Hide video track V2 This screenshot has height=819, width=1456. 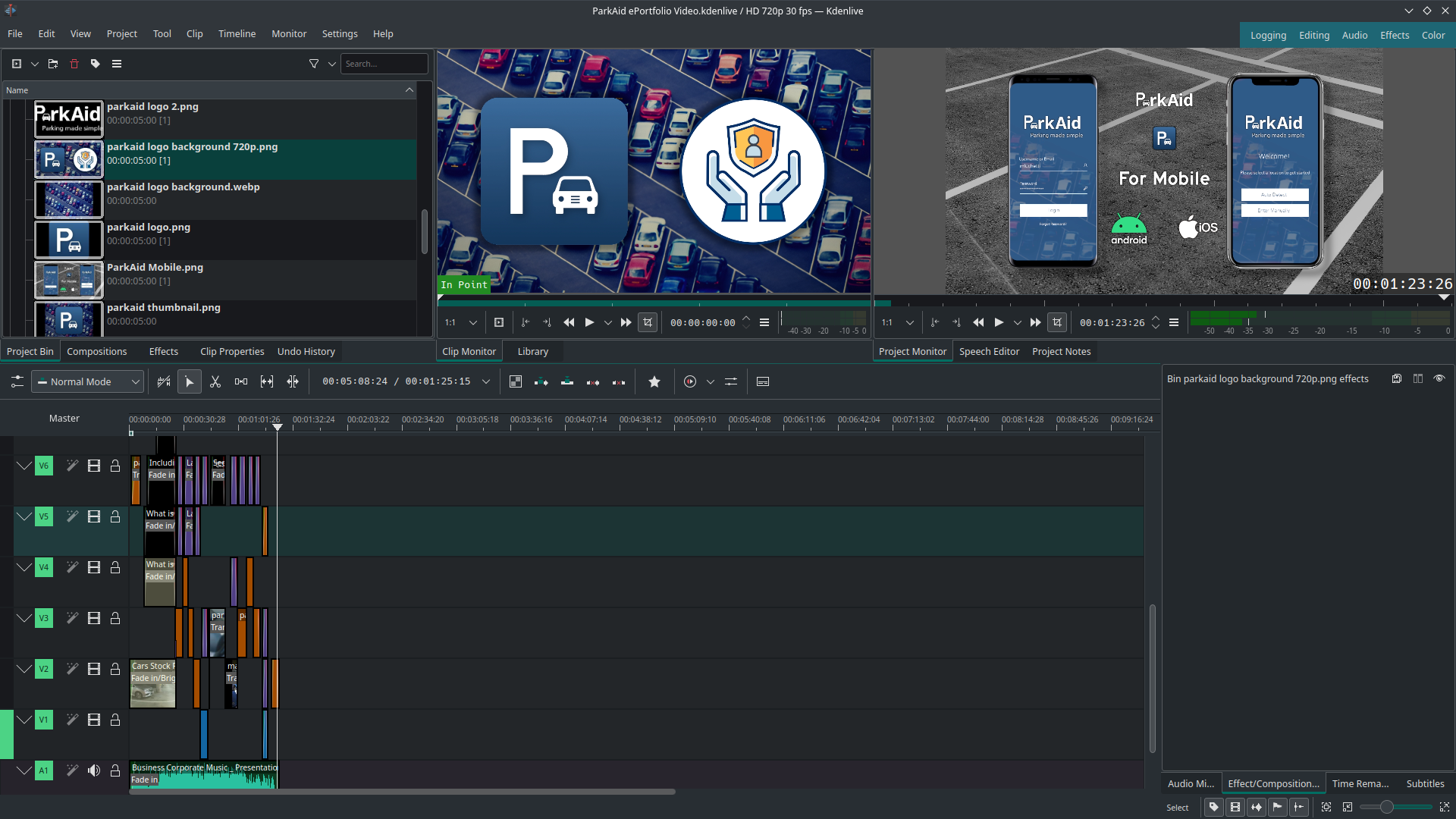(94, 669)
